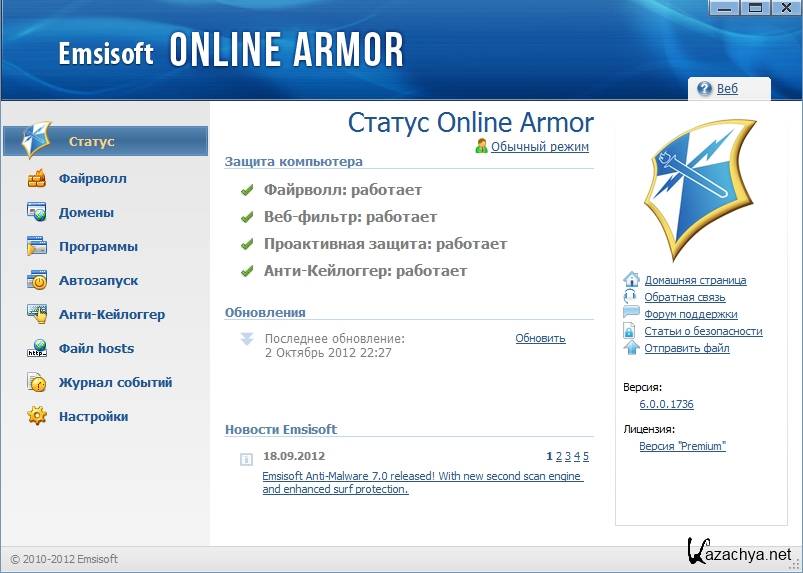Click the help question mark icon
Screen dimensions: 803x573
pos(705,89)
